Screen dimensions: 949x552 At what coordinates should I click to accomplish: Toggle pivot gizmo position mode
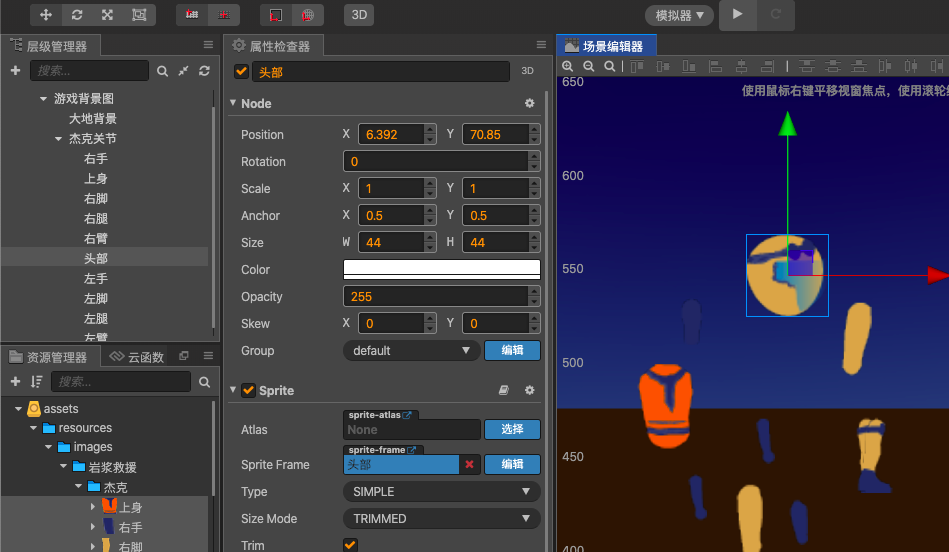[x=192, y=15]
